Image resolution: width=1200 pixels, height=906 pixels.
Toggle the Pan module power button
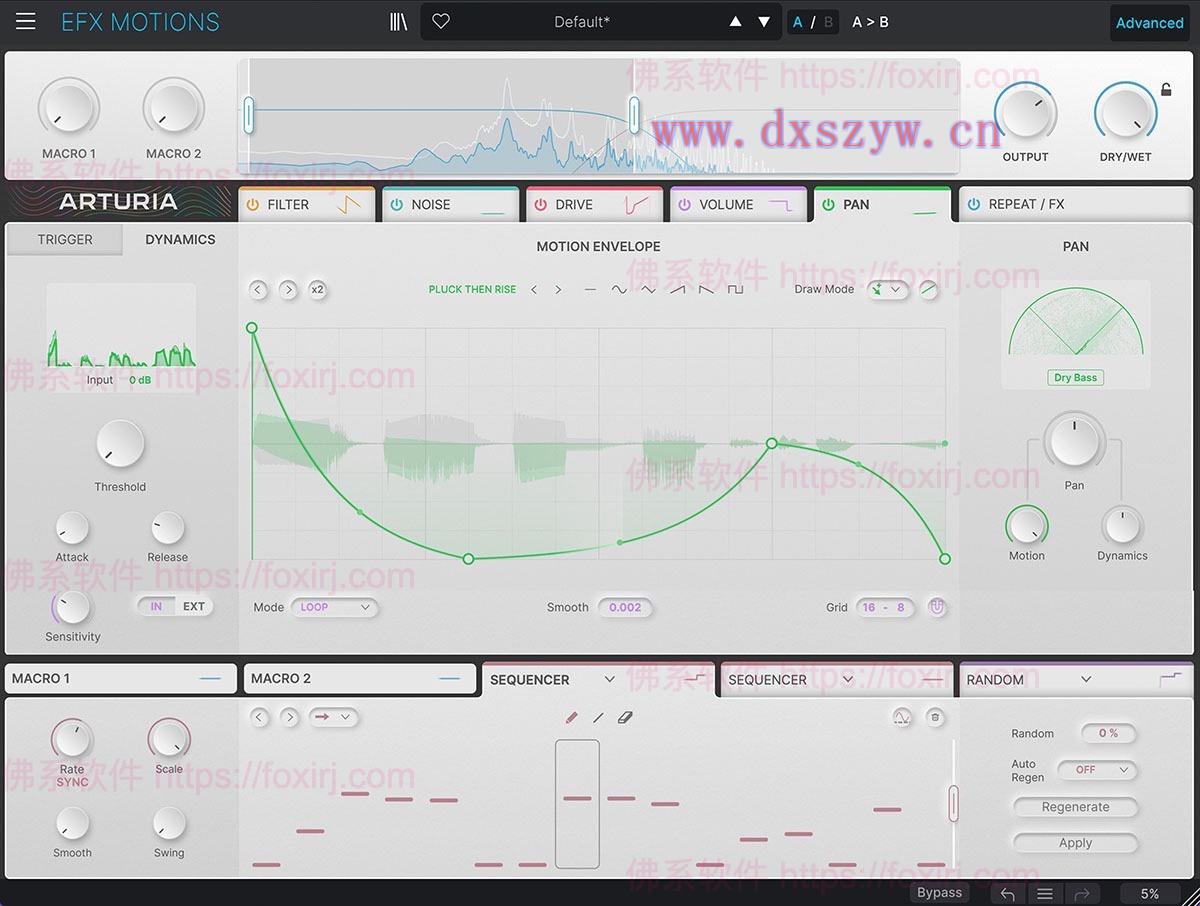[x=828, y=204]
